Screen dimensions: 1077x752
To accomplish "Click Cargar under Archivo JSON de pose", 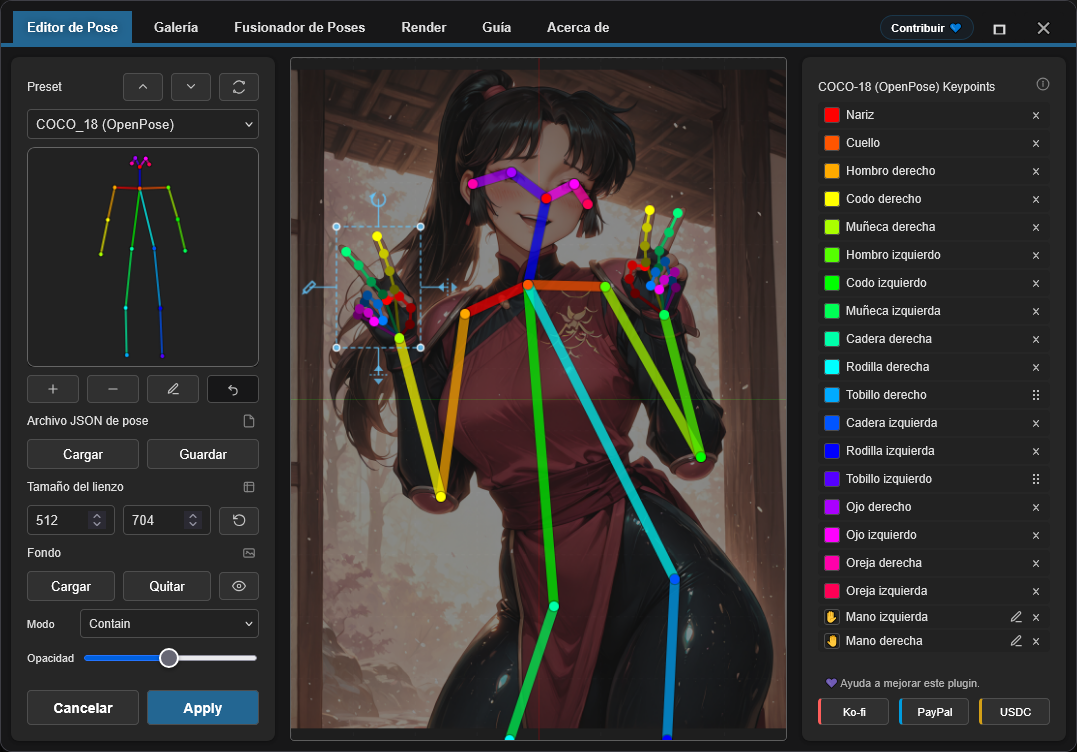I will [83, 454].
